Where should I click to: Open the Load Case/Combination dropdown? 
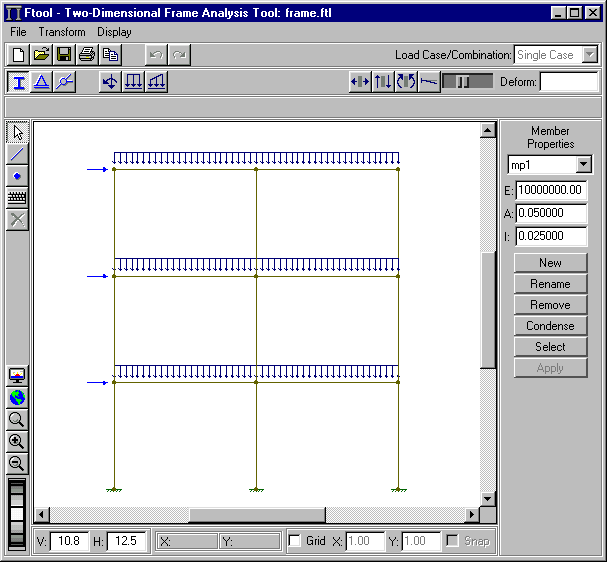[x=590, y=55]
